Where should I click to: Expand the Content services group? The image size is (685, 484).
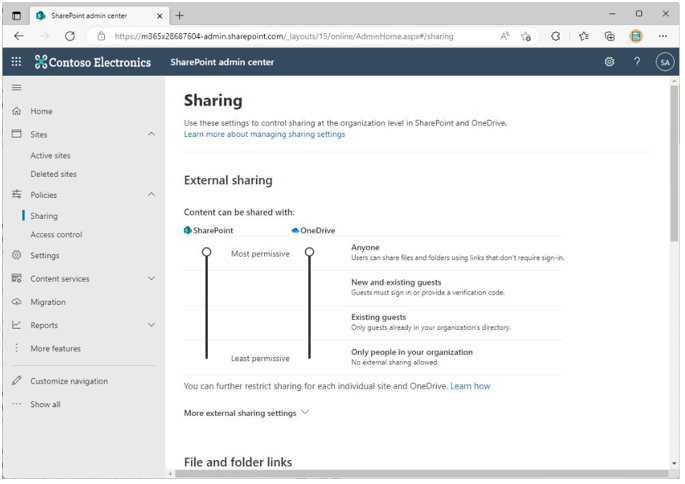pyautogui.click(x=151, y=278)
